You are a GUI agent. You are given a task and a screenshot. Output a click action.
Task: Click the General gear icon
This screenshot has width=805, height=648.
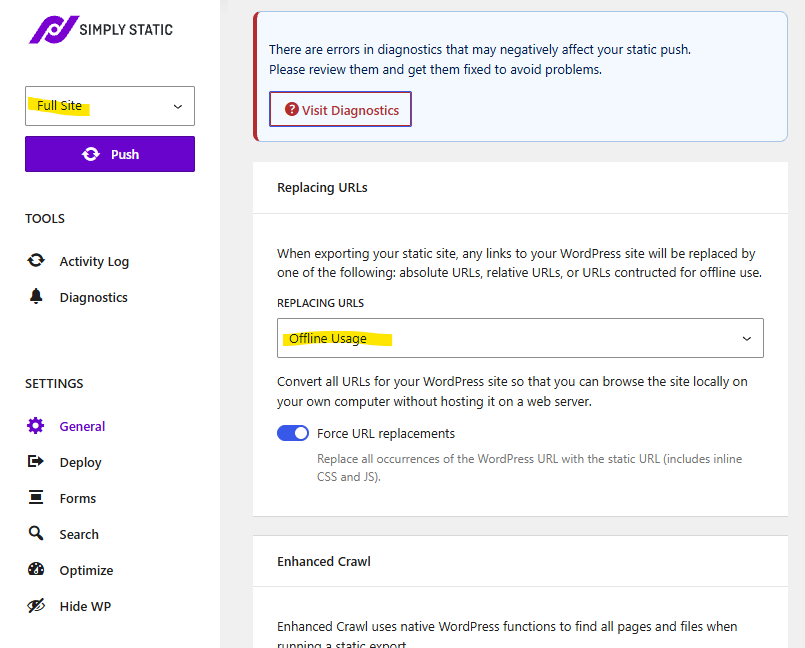[x=35, y=426]
